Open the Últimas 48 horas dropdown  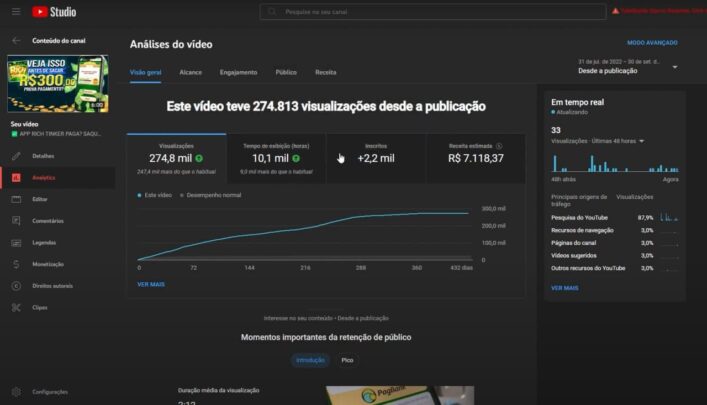coord(600,141)
